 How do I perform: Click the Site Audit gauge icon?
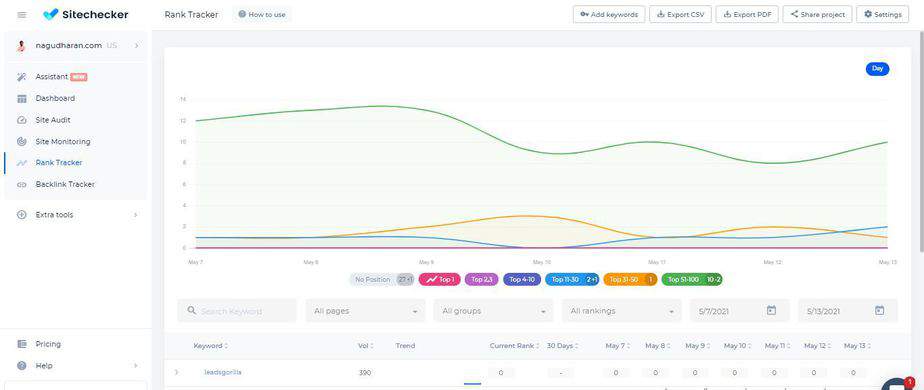point(22,120)
